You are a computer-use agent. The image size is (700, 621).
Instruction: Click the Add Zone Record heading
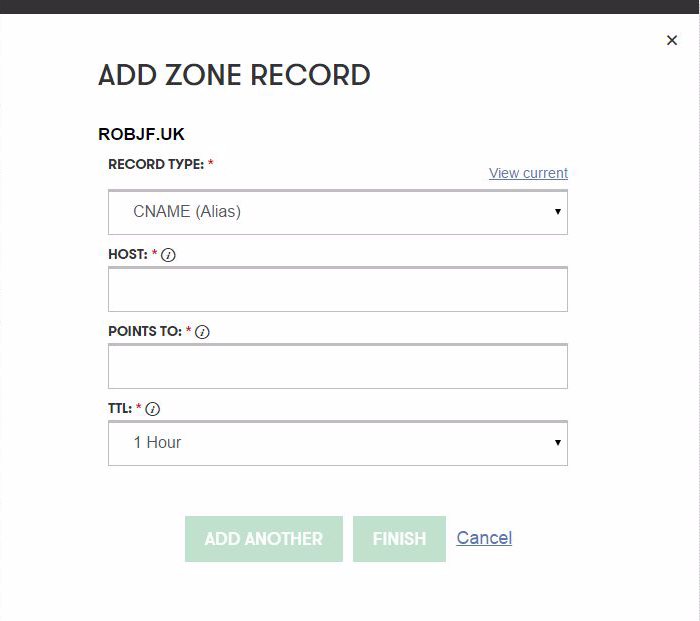point(234,75)
